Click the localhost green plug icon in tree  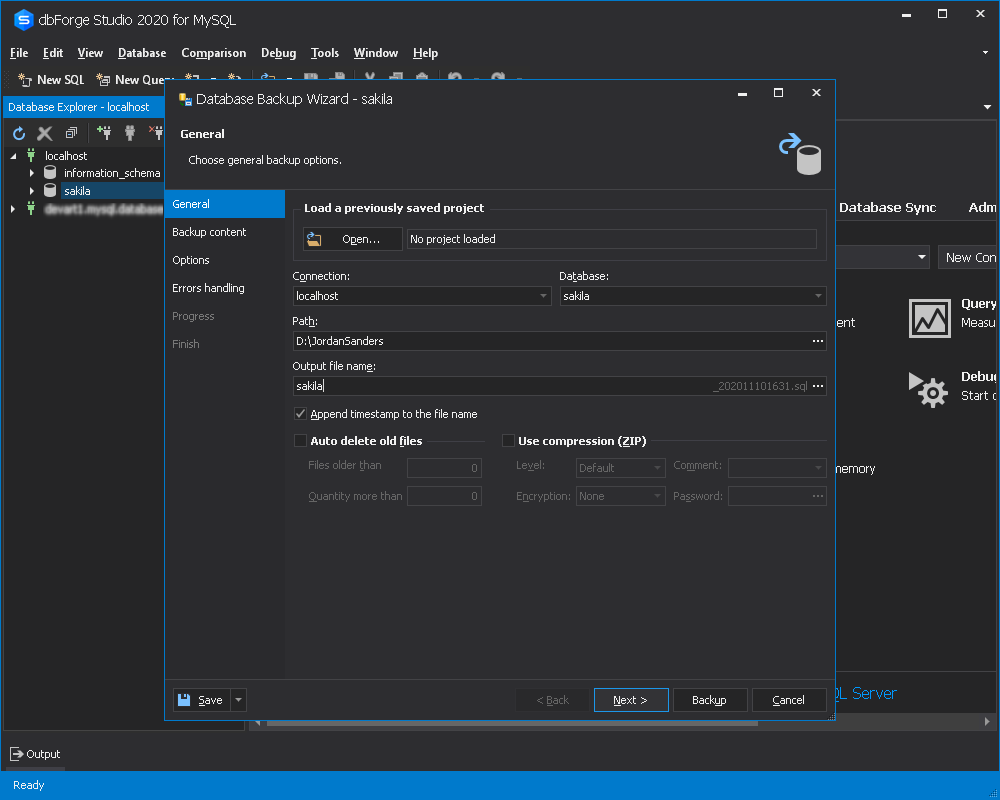pos(31,155)
